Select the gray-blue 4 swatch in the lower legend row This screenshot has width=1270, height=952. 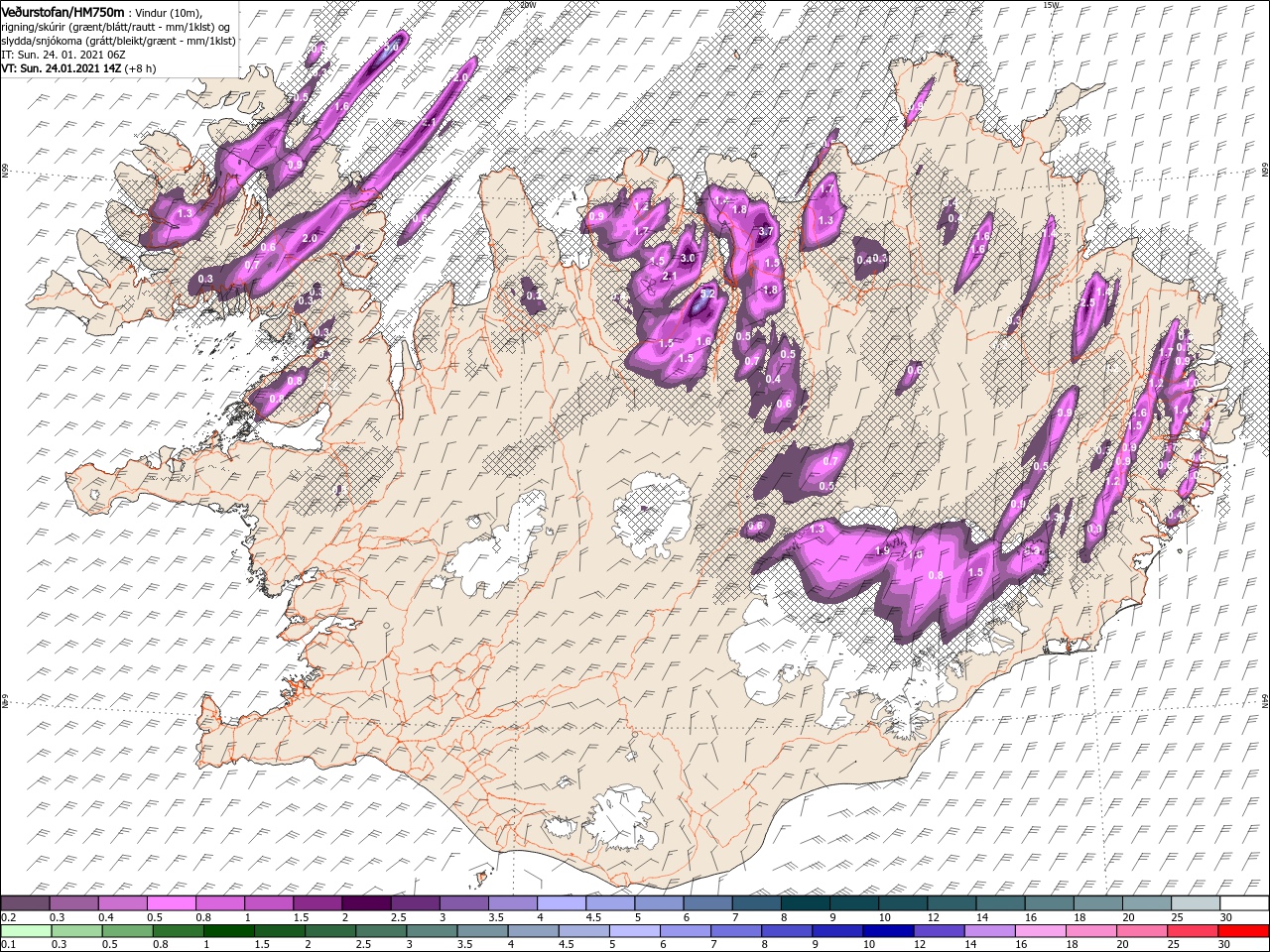(x=533, y=931)
